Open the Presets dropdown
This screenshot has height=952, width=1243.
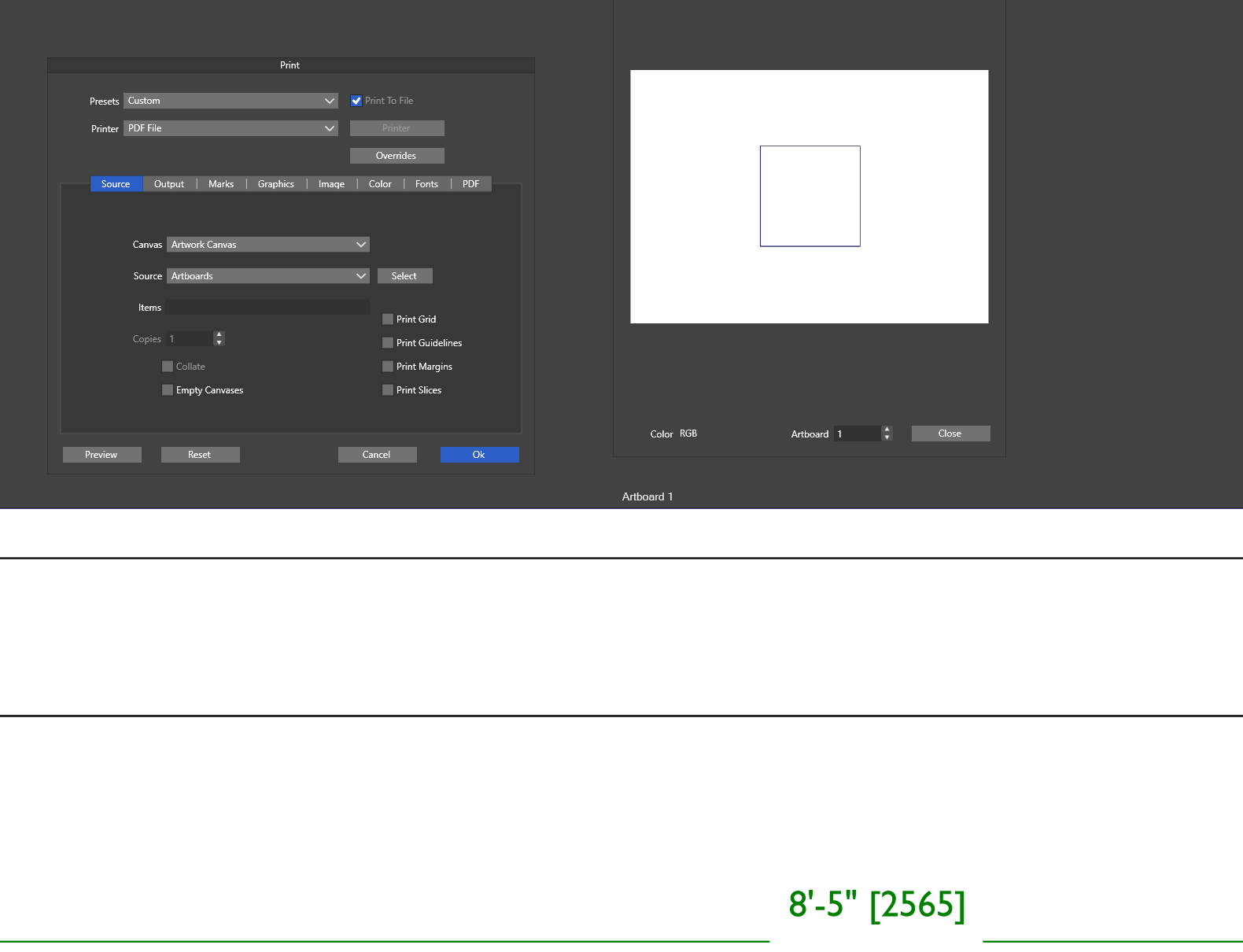coord(231,101)
